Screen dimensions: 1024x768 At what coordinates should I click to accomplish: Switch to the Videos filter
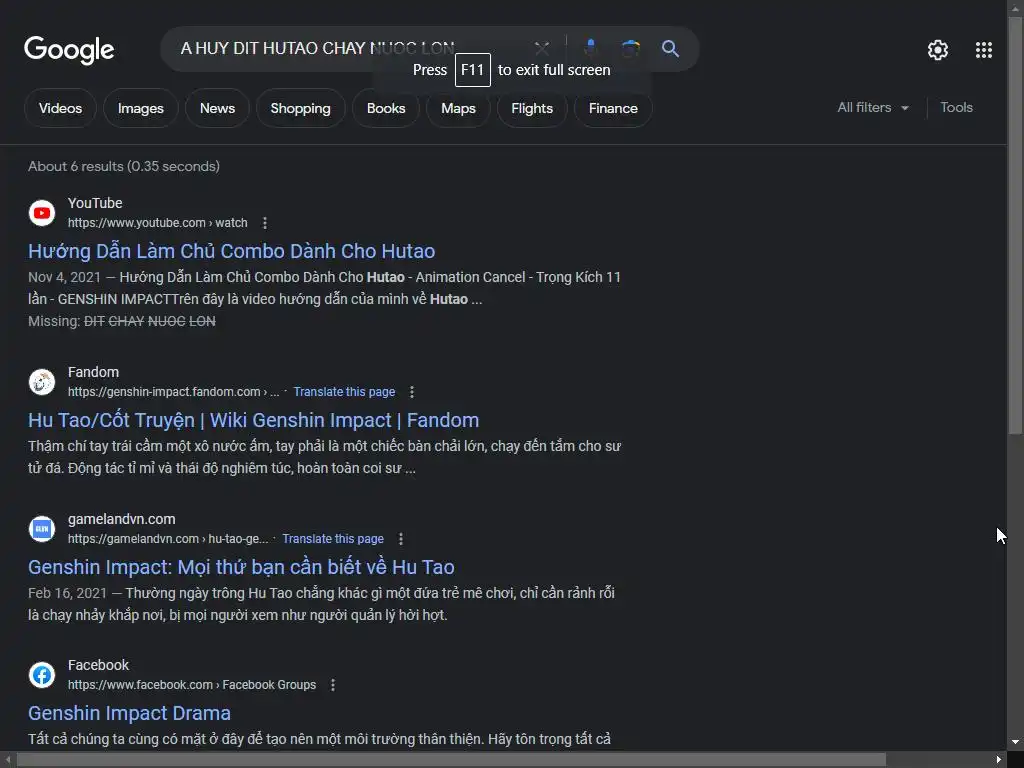pos(60,108)
